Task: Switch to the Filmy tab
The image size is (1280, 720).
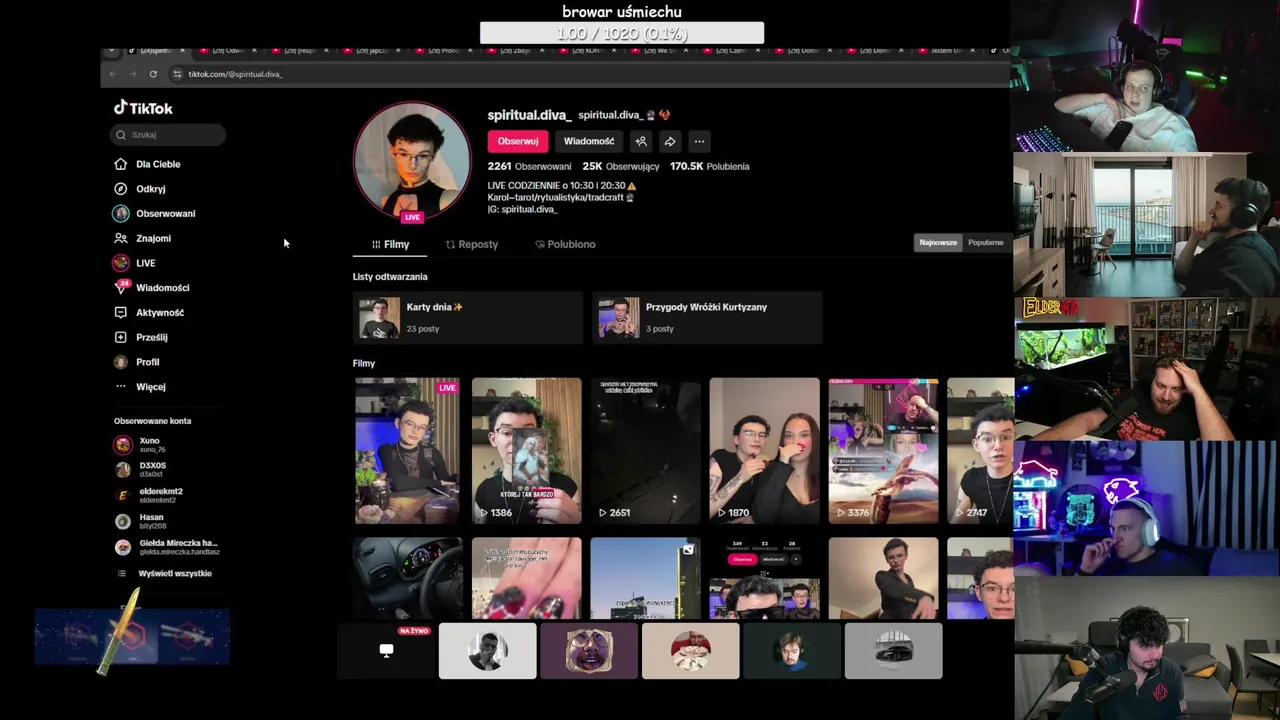Action: point(390,244)
